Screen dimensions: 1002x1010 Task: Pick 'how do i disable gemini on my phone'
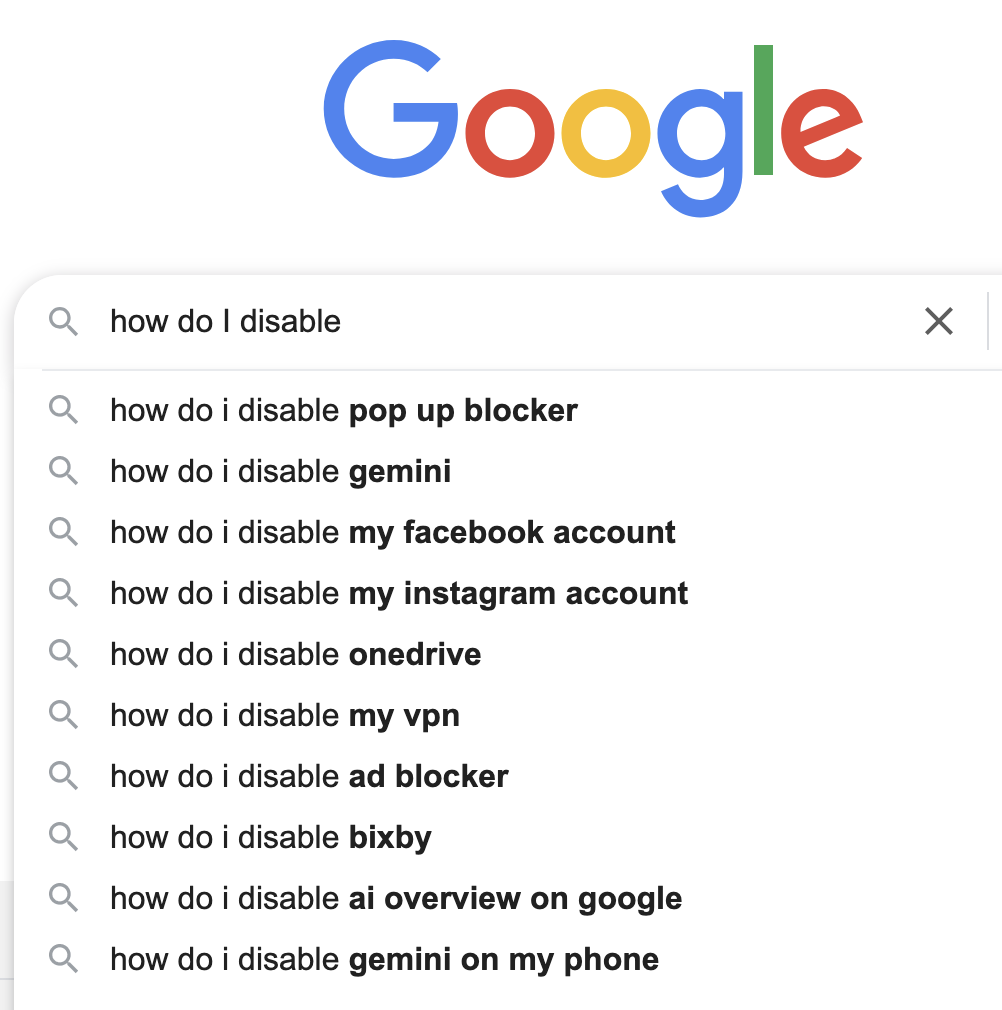[508, 959]
